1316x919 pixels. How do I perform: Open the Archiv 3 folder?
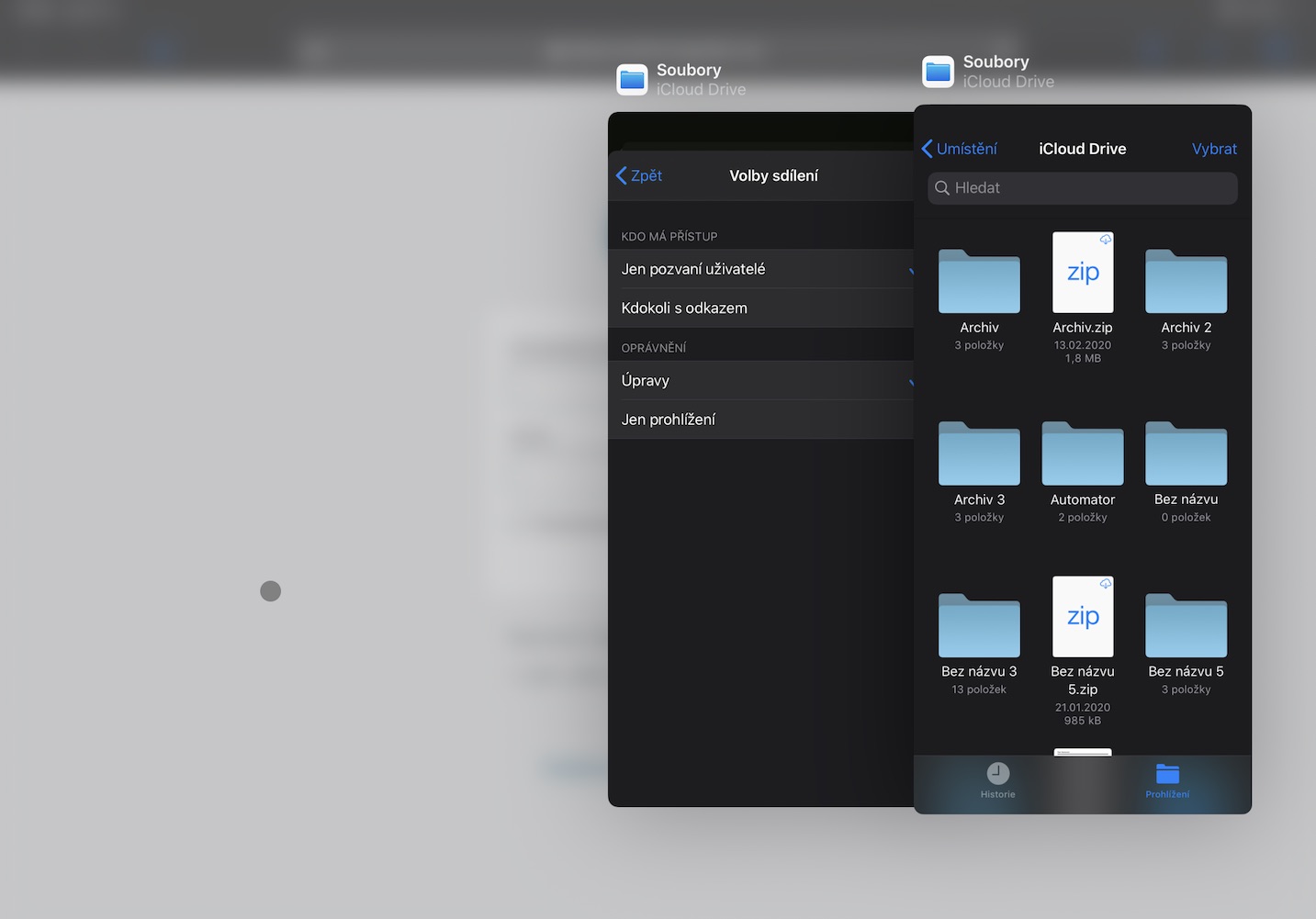(979, 454)
